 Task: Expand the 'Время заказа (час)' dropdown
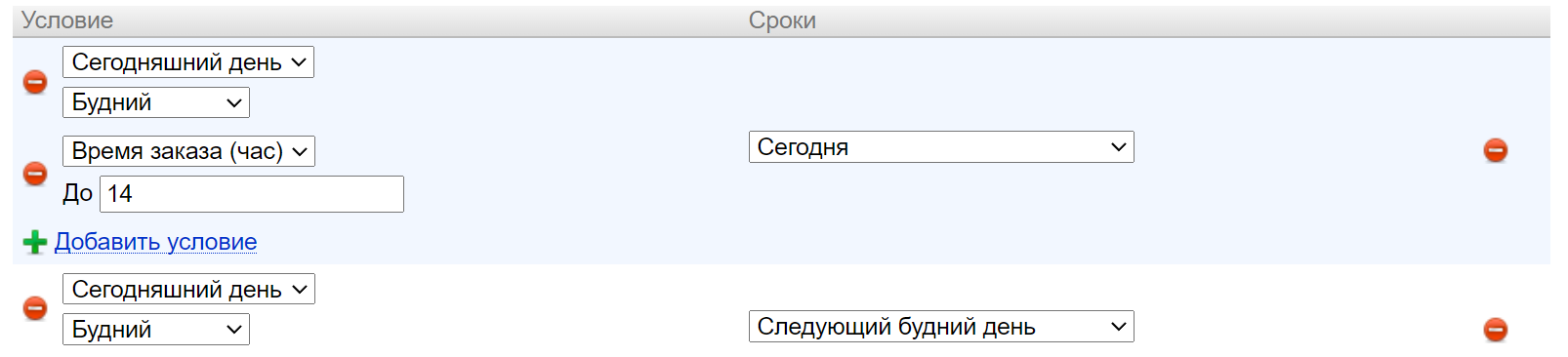(x=188, y=151)
